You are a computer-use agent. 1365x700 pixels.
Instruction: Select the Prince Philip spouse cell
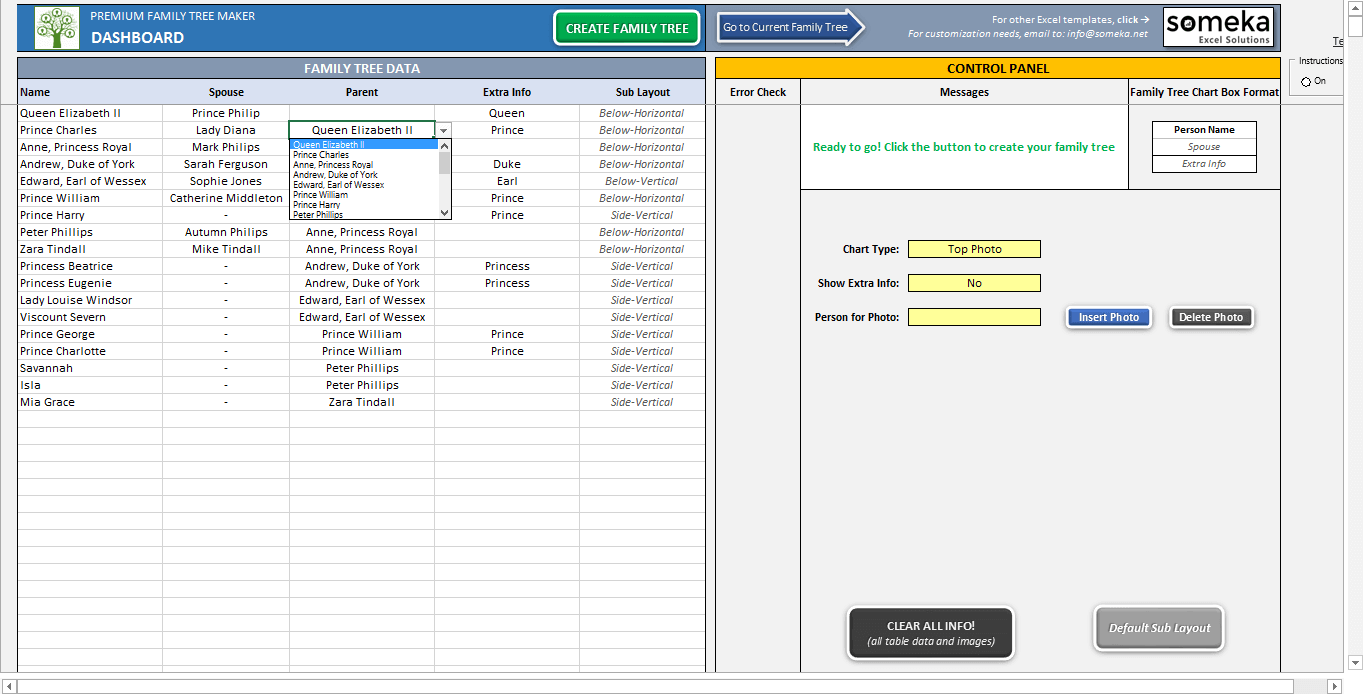(x=226, y=113)
